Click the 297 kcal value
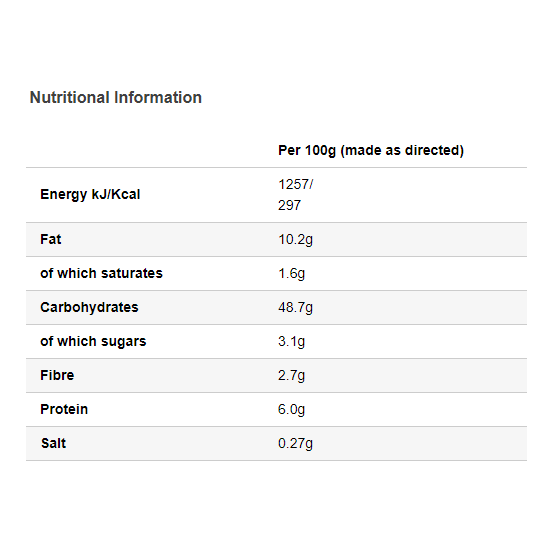The width and height of the screenshot is (560, 560). click(x=290, y=205)
